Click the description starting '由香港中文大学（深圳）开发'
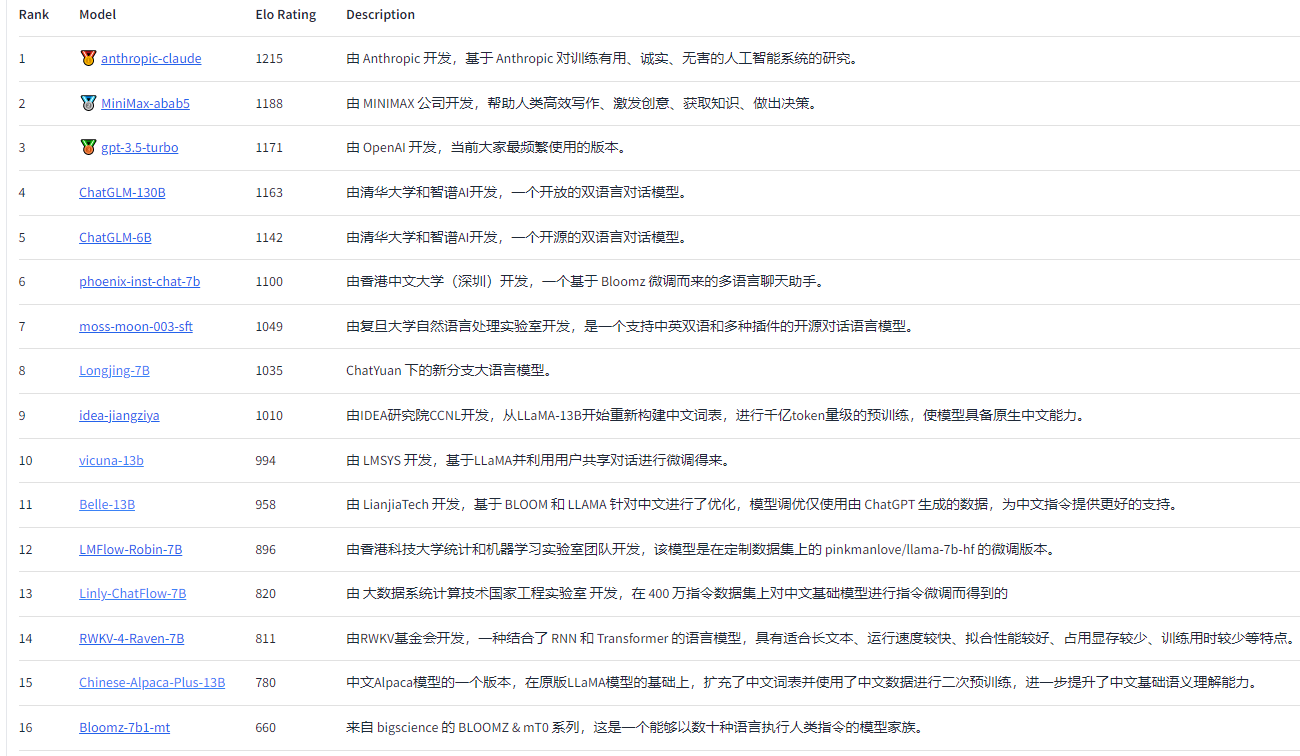This screenshot has width=1300, height=756. (586, 281)
